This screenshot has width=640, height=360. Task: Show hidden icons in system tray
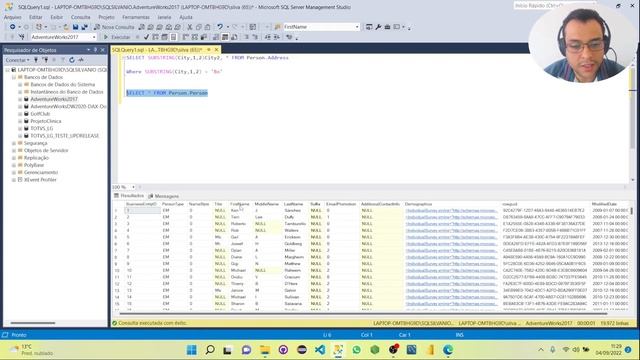click(x=541, y=350)
